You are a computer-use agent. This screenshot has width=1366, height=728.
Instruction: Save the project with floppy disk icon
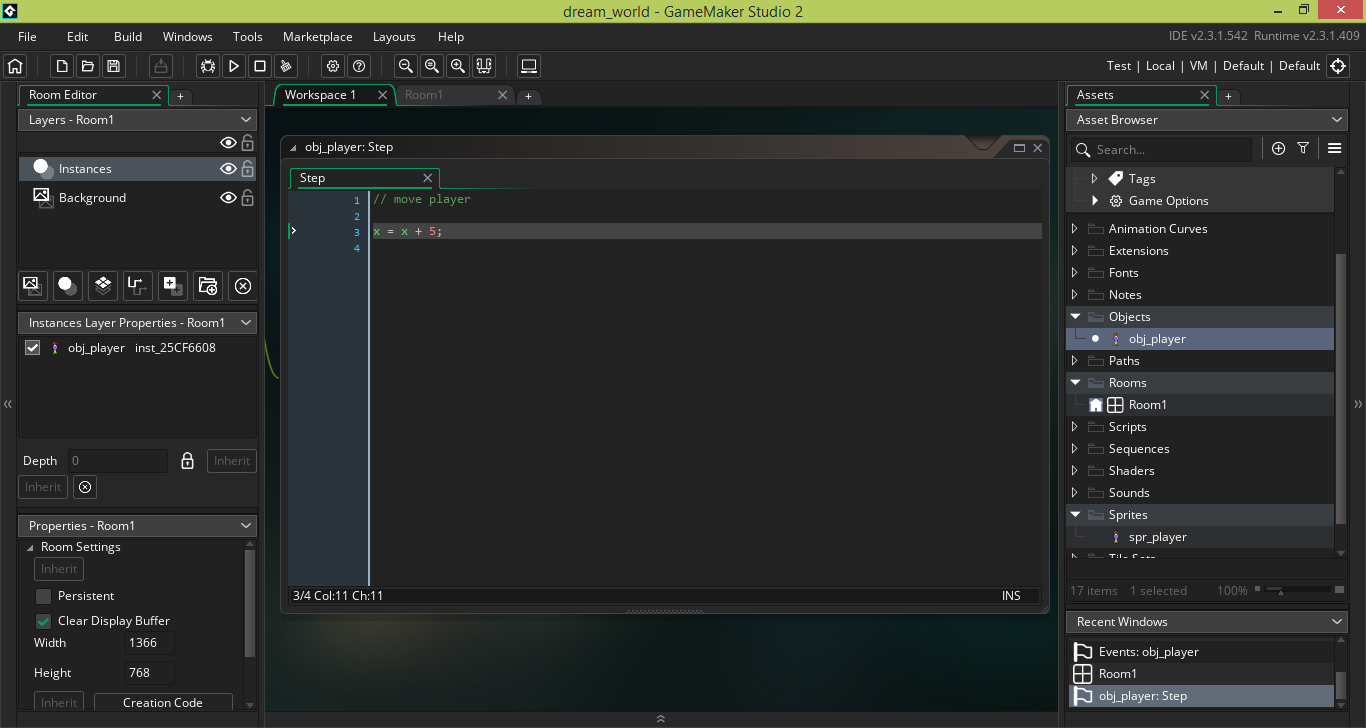pos(114,66)
